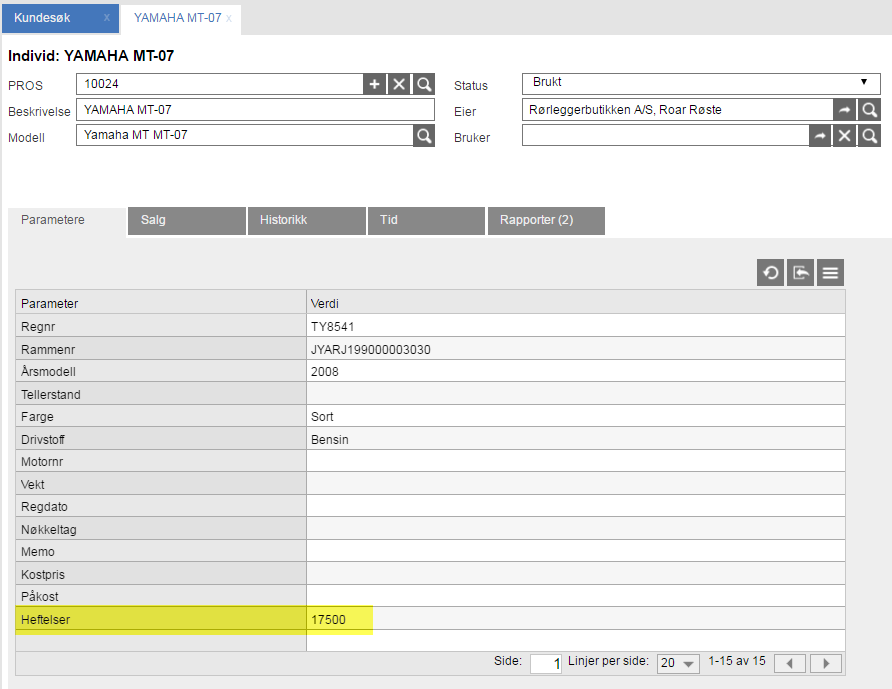892x689 pixels.
Task: Click the Regdato parameter row
Action: point(430,506)
